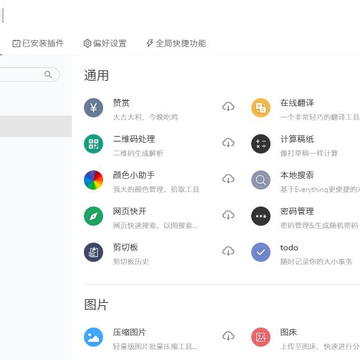
Task: Click the 图片 section heading
Action: [96, 305]
